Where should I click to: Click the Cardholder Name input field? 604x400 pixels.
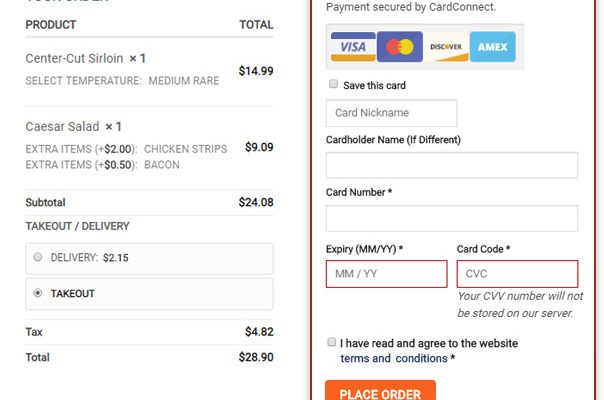[x=452, y=165]
